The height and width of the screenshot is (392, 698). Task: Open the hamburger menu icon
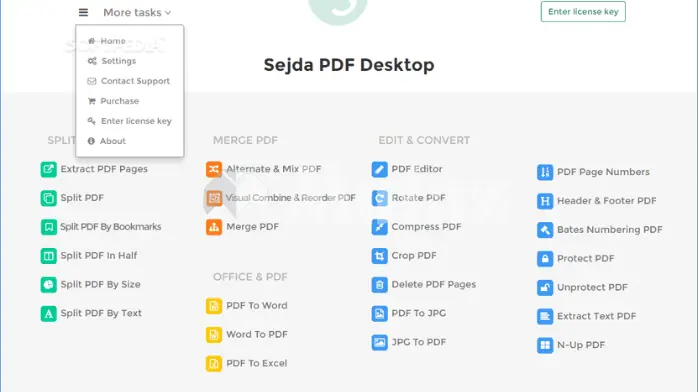pos(83,12)
